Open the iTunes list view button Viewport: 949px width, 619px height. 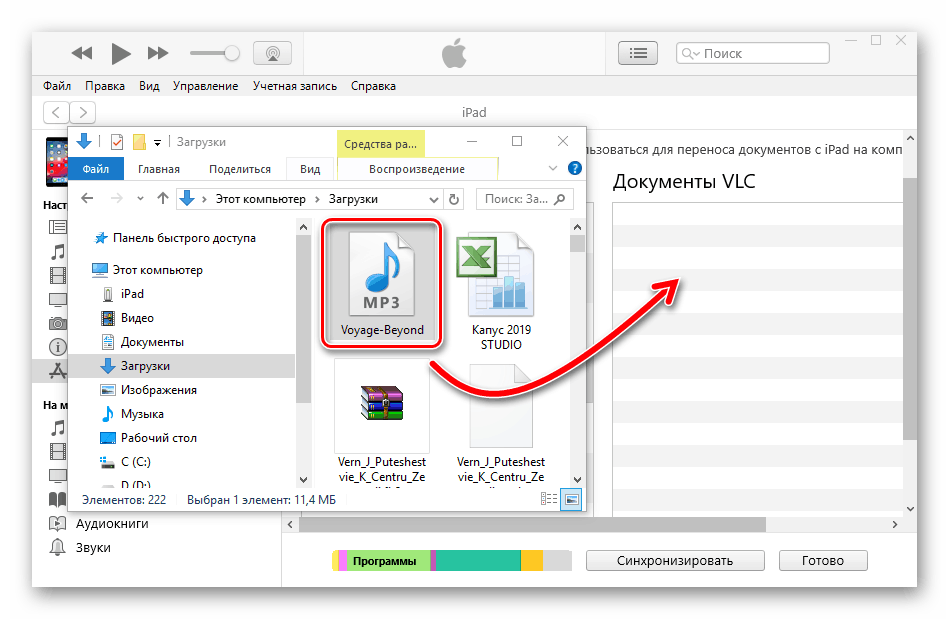[x=638, y=53]
